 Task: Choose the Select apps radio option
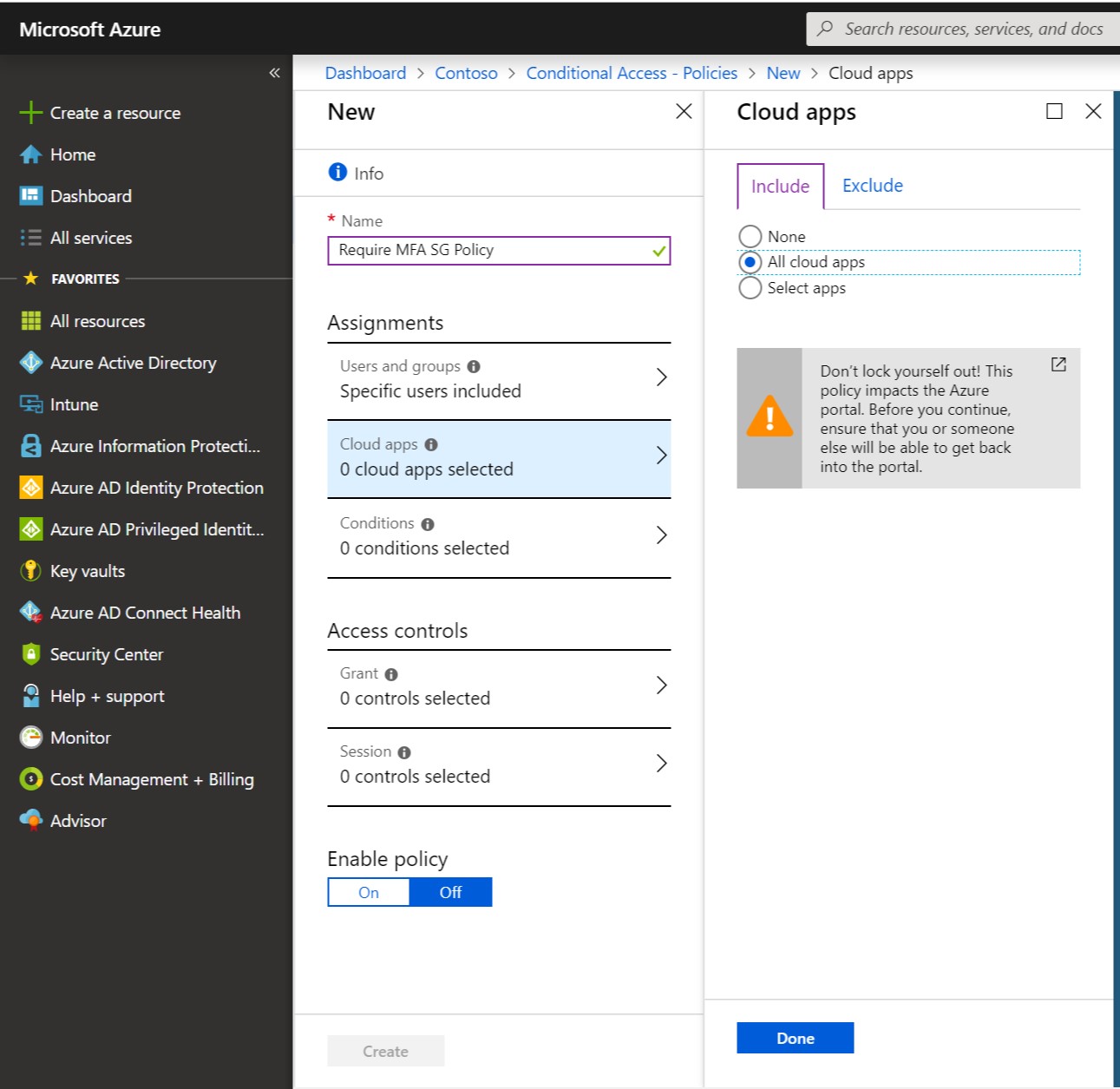[750, 288]
